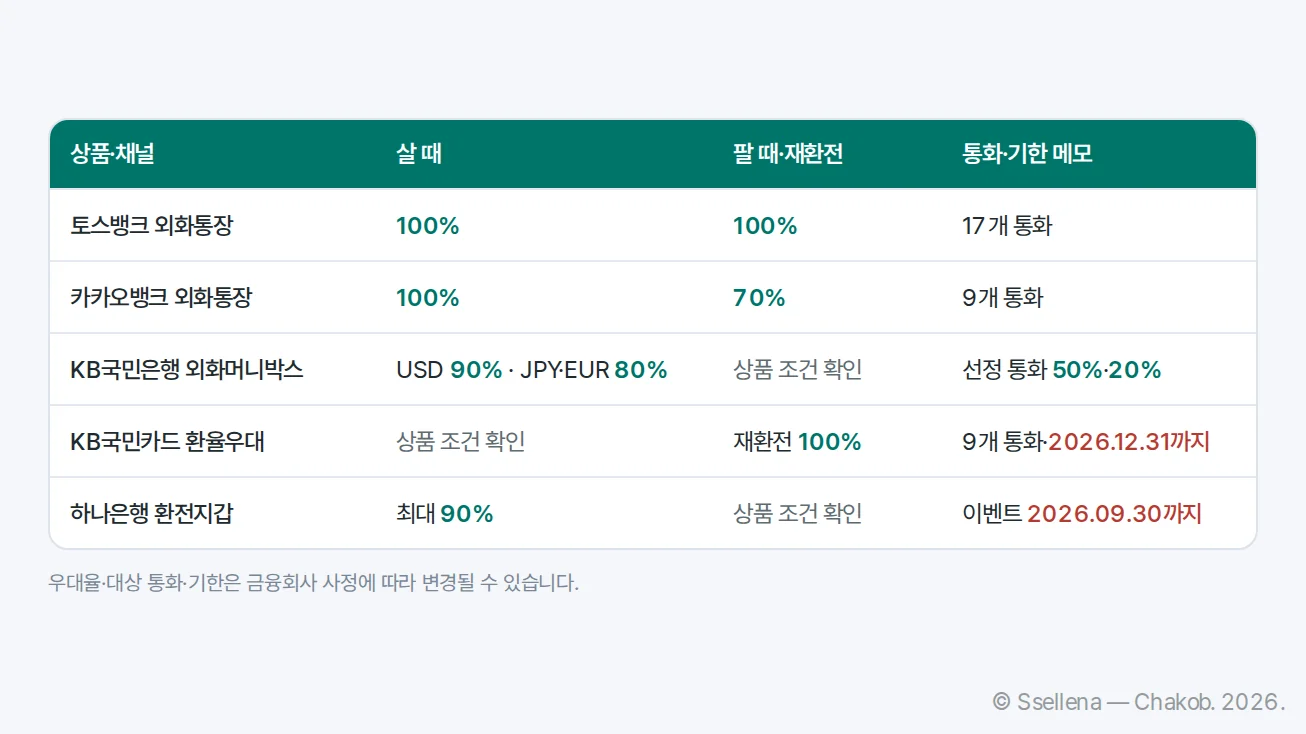The height and width of the screenshot is (734, 1306).
Task: Click the 팔 때·재환전 column header
Action: [788, 154]
